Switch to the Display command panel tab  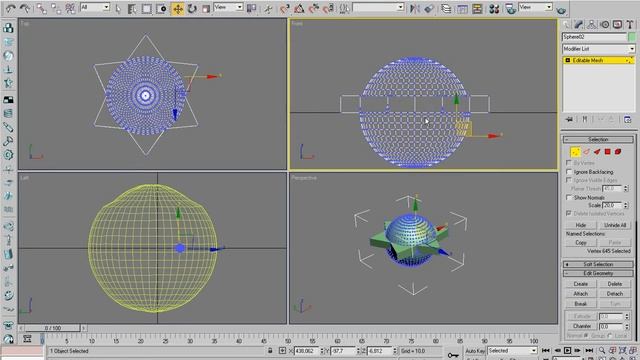(x=617, y=25)
